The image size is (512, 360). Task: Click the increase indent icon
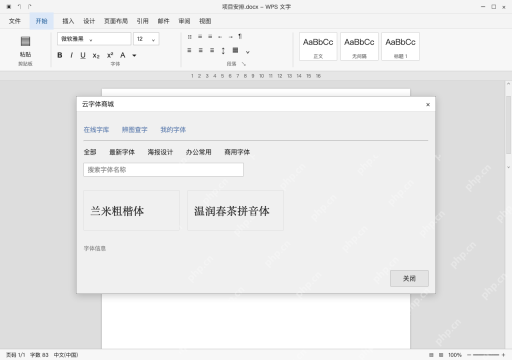(x=230, y=37)
